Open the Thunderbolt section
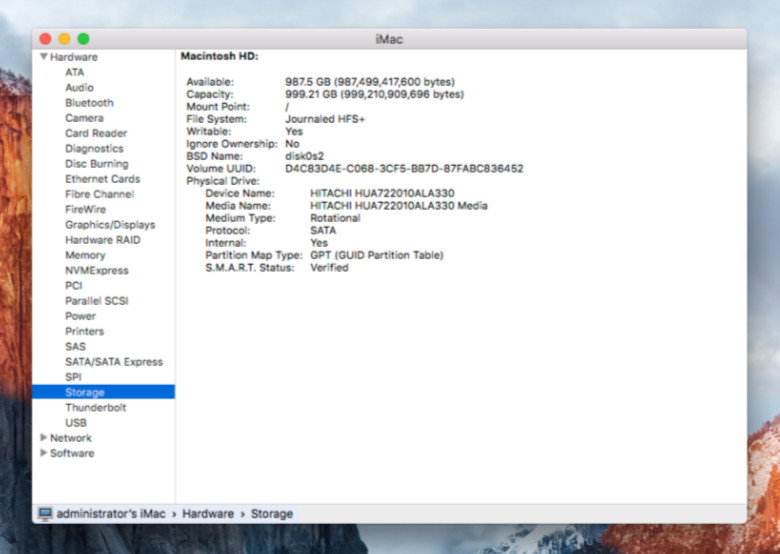 coord(96,407)
